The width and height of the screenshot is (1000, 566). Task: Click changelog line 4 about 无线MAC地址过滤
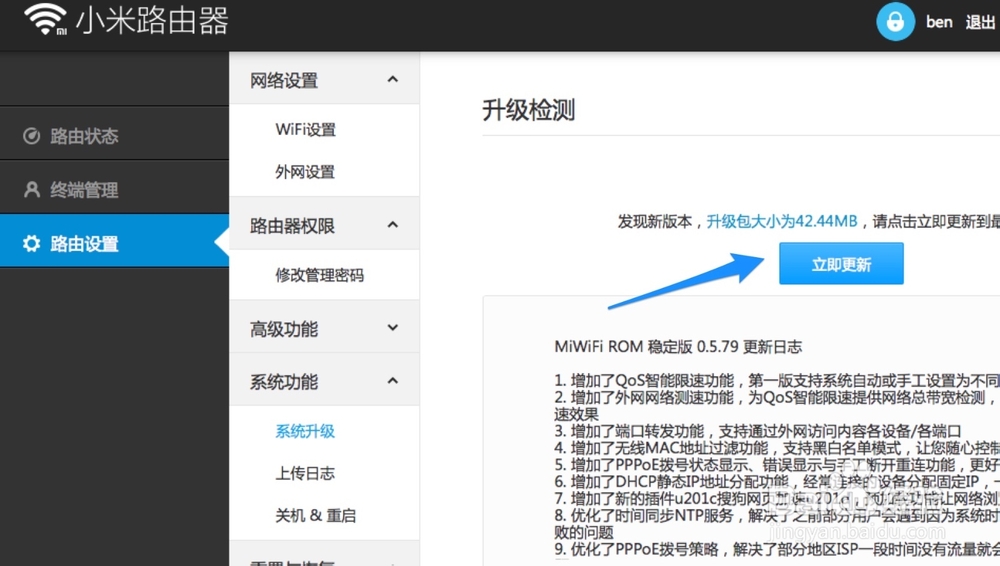[777, 448]
